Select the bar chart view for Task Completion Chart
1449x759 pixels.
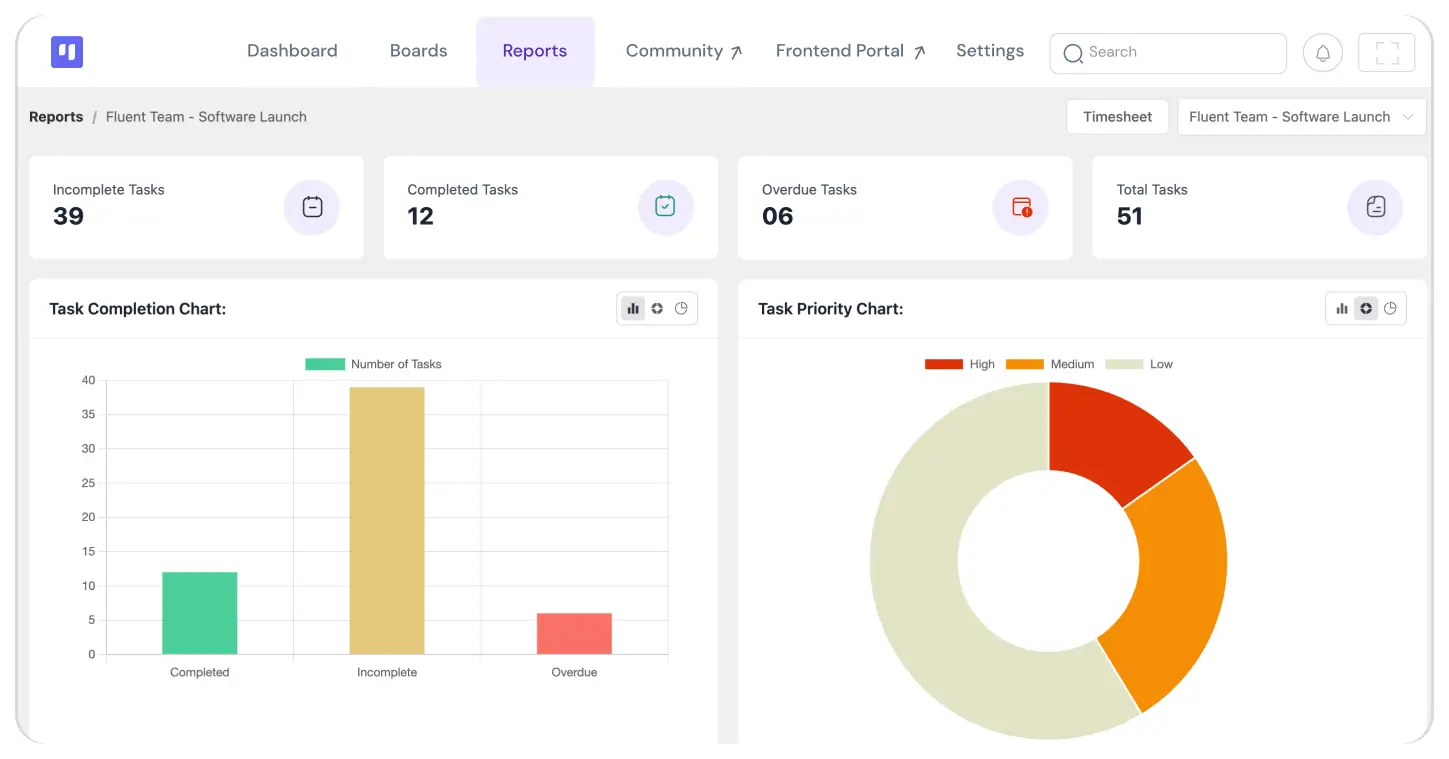(x=633, y=308)
